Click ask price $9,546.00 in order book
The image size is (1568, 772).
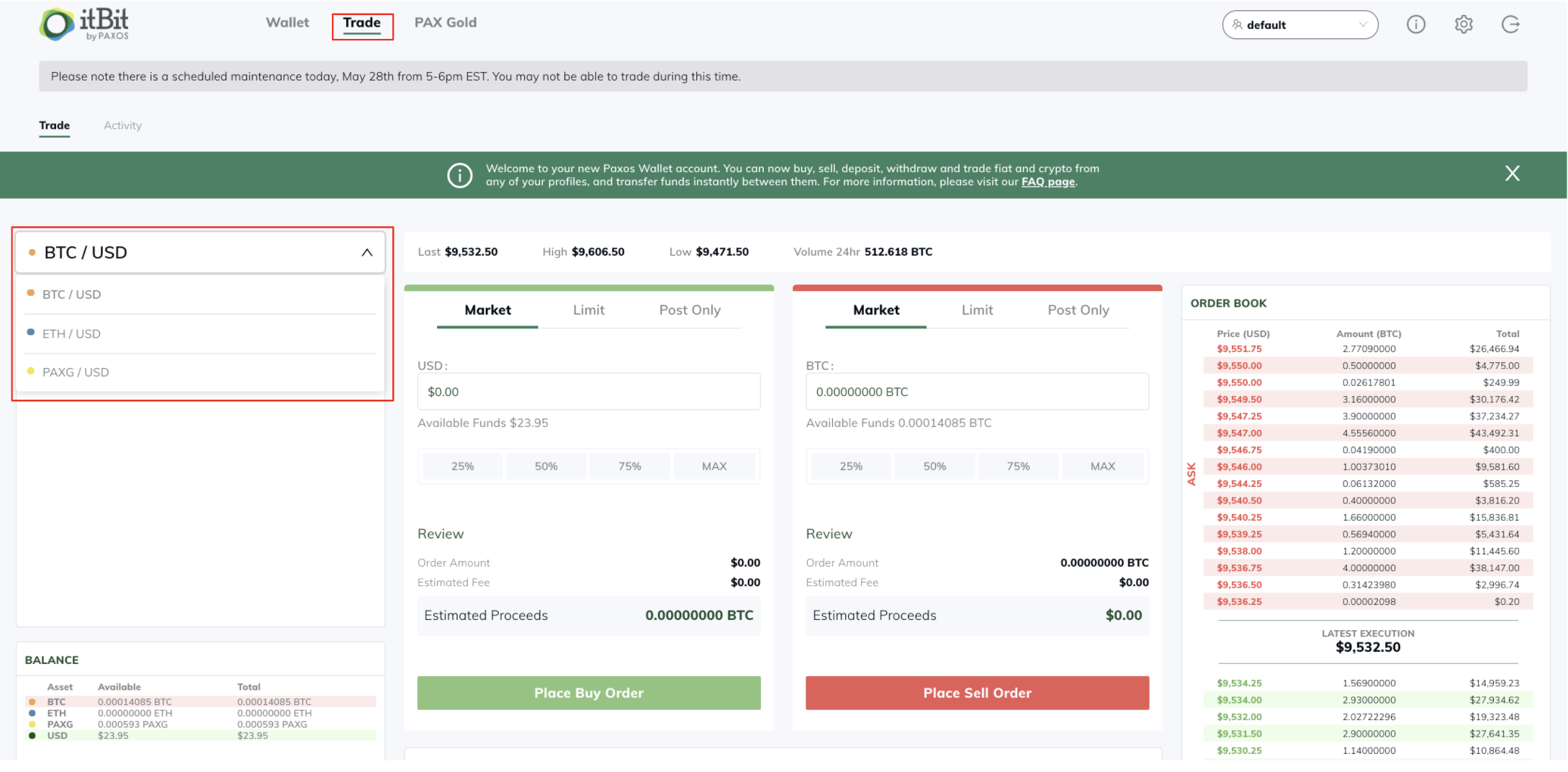pyautogui.click(x=1239, y=467)
